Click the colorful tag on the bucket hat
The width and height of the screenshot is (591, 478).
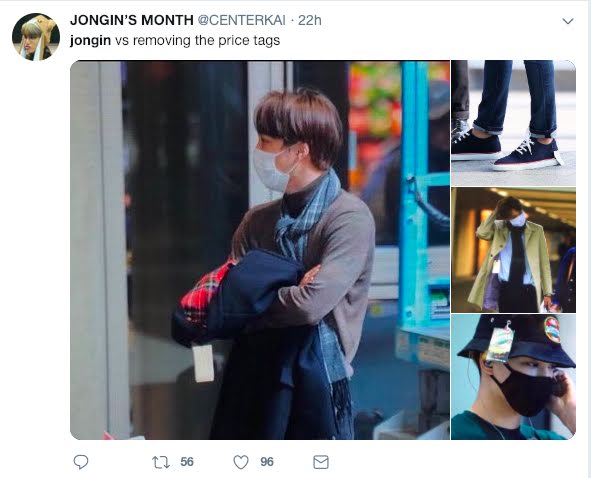pyautogui.click(x=500, y=343)
